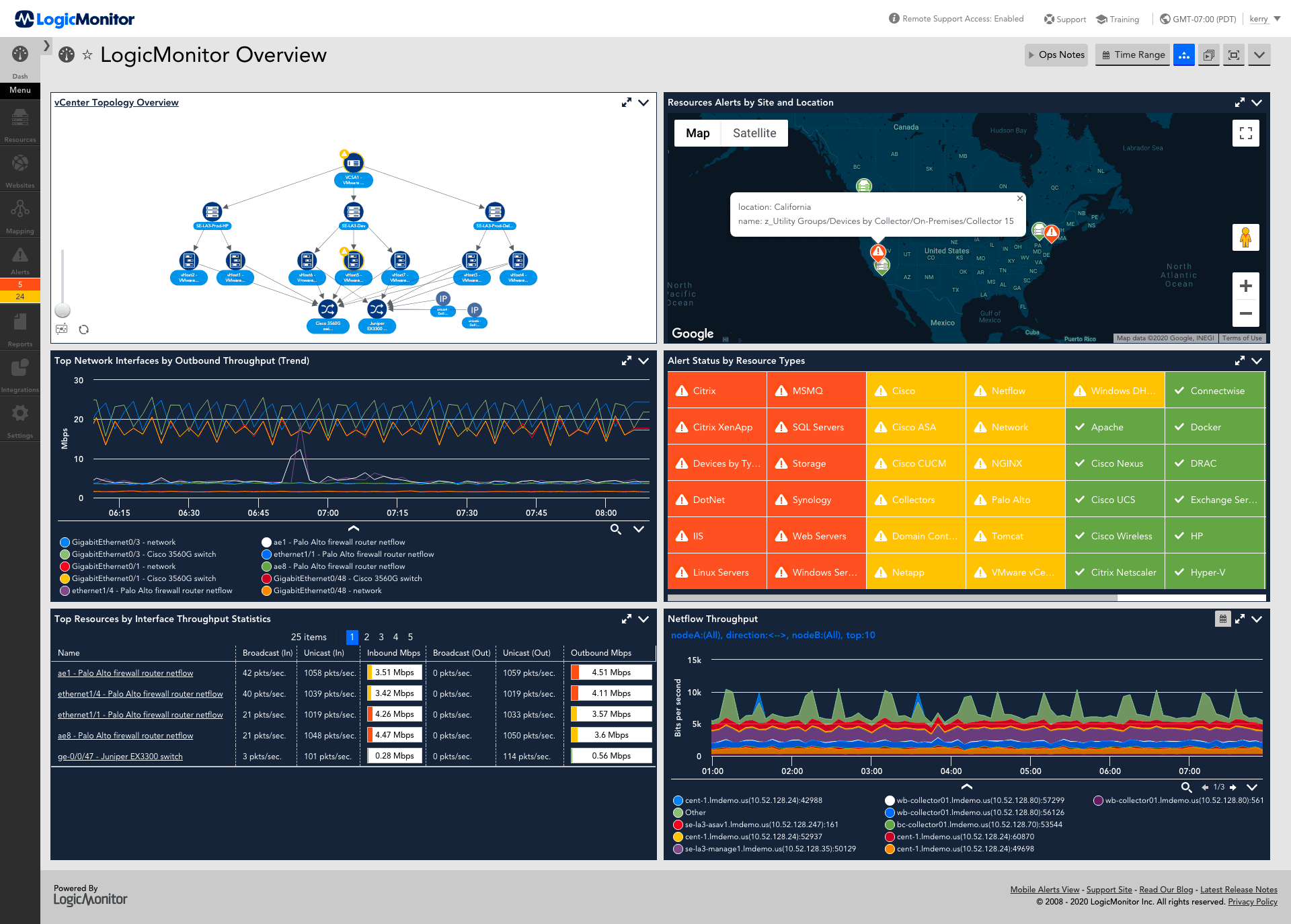
Task: Open the Time Range selector
Action: point(1132,54)
